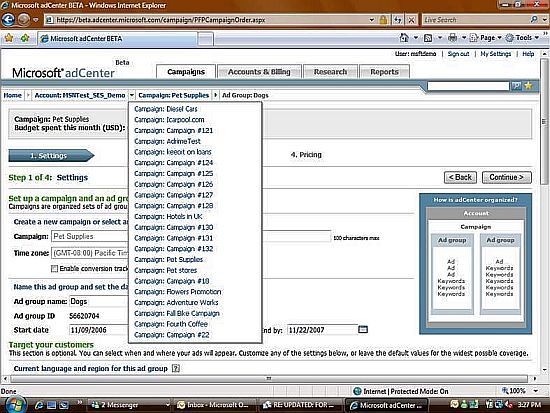Click the End by date field
Screen dimensions: 550x413
(x=322, y=330)
